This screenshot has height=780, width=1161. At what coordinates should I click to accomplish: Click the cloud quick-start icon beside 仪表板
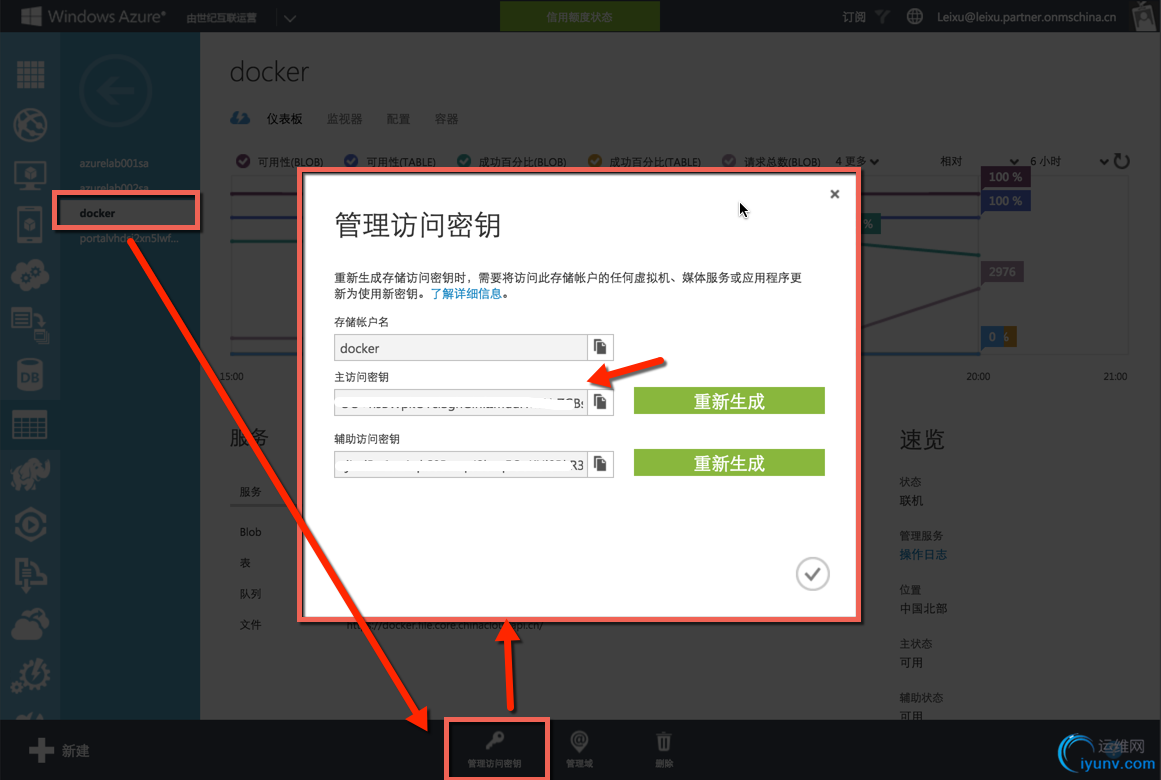(x=240, y=119)
